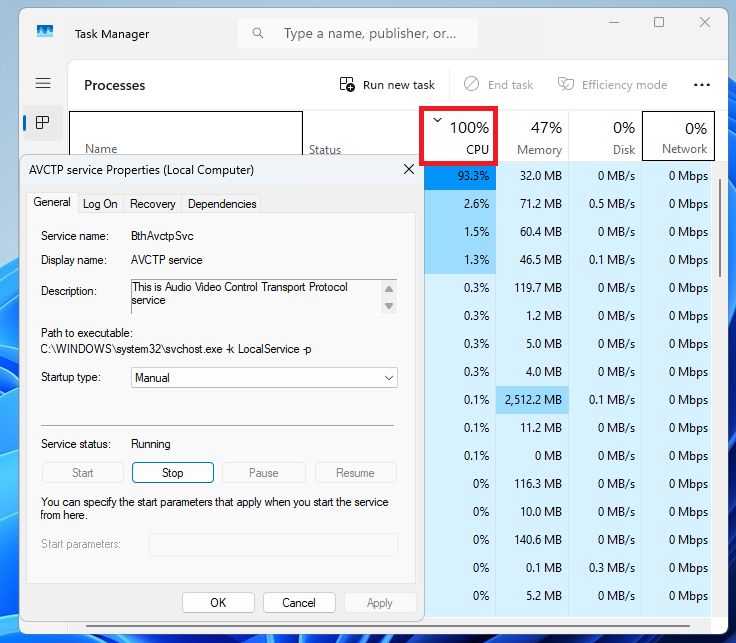Open the Dependencies tab

(x=222, y=204)
